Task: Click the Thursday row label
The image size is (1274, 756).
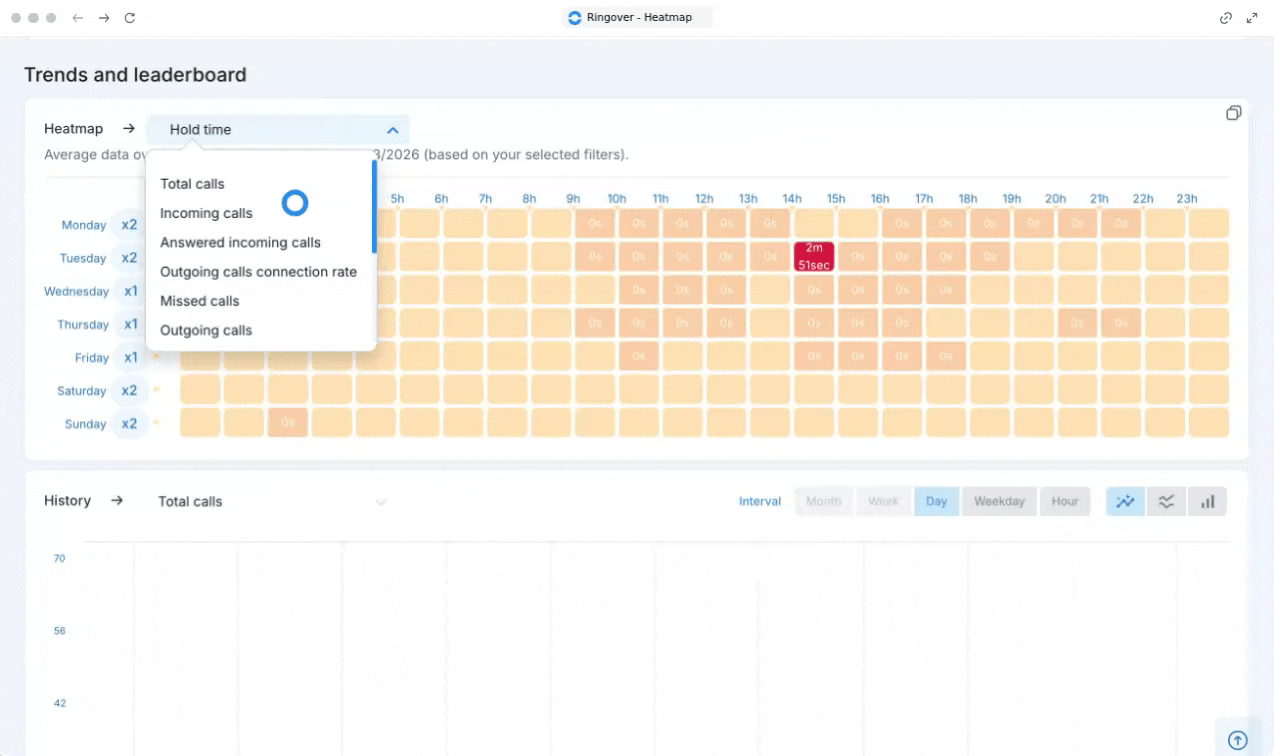Action: pyautogui.click(x=83, y=324)
